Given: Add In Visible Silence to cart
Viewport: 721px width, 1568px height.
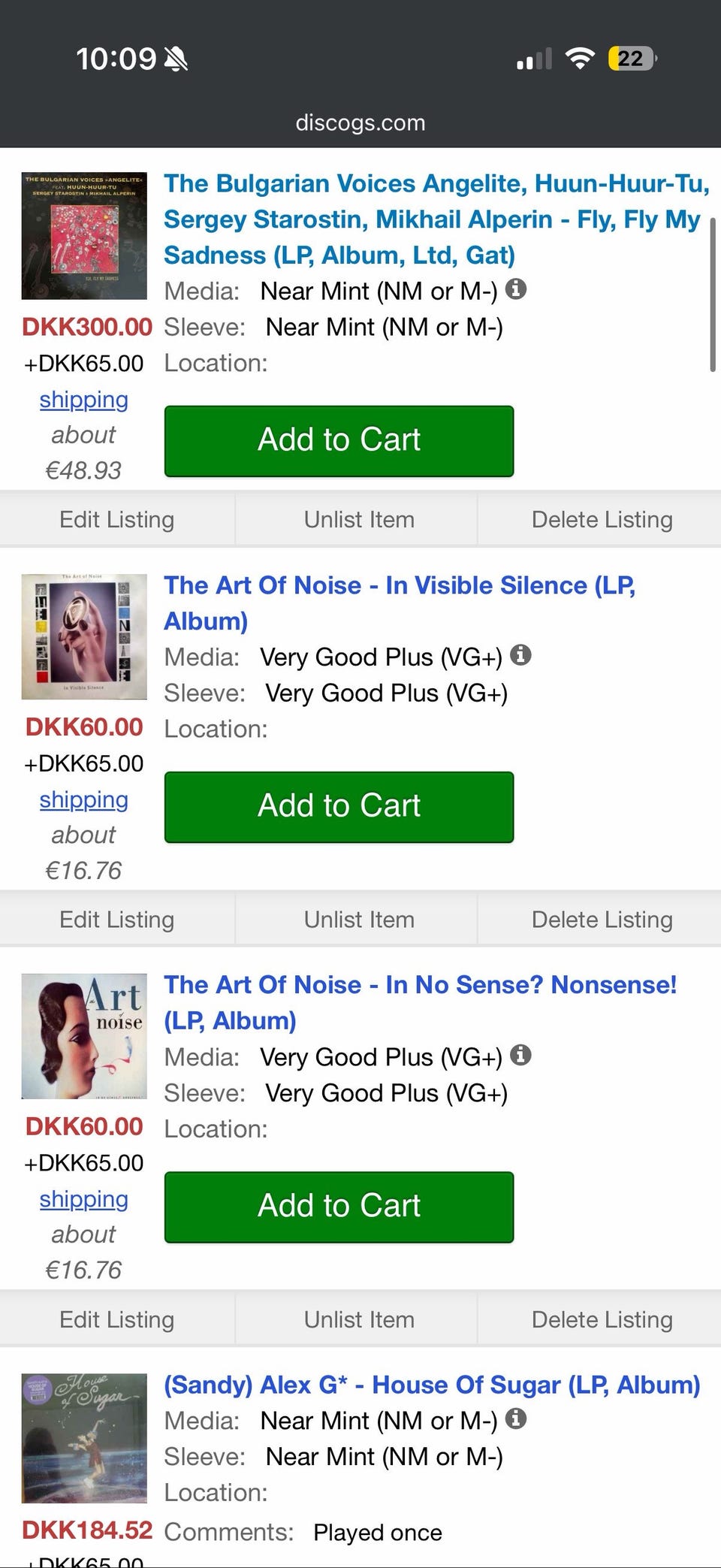Looking at the screenshot, I should 339,806.
